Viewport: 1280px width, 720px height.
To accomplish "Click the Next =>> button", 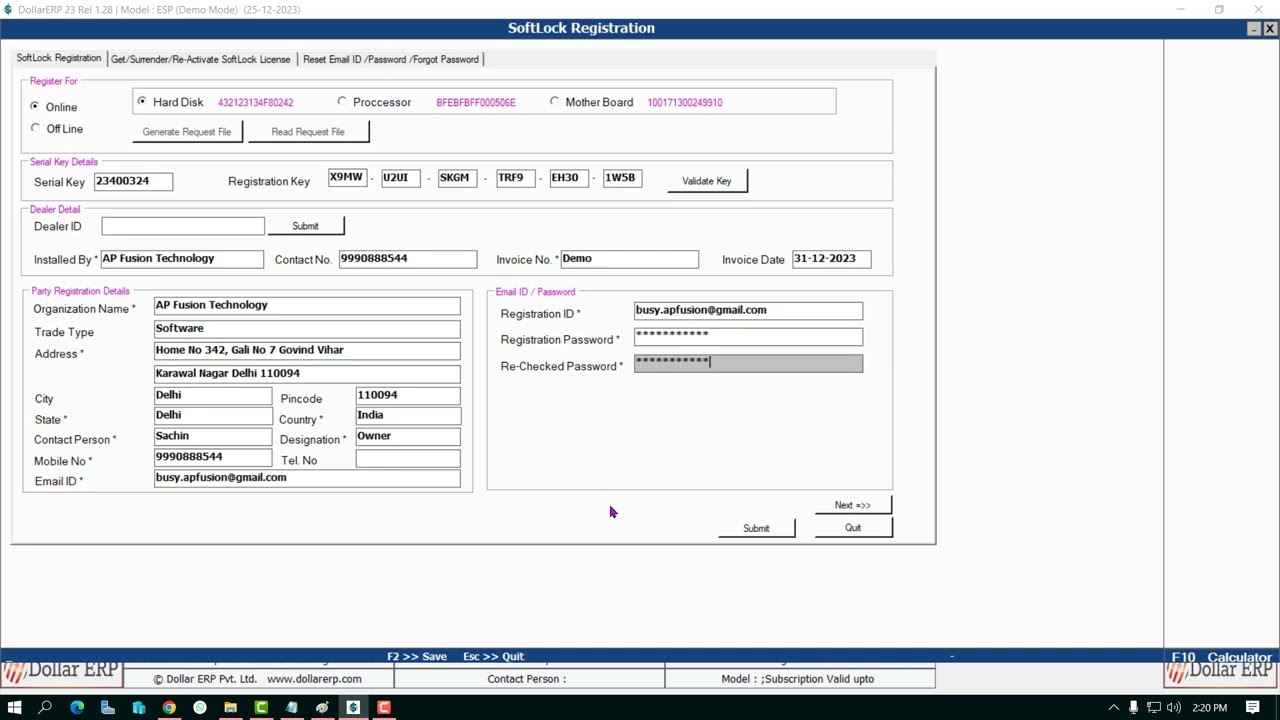I will [853, 505].
